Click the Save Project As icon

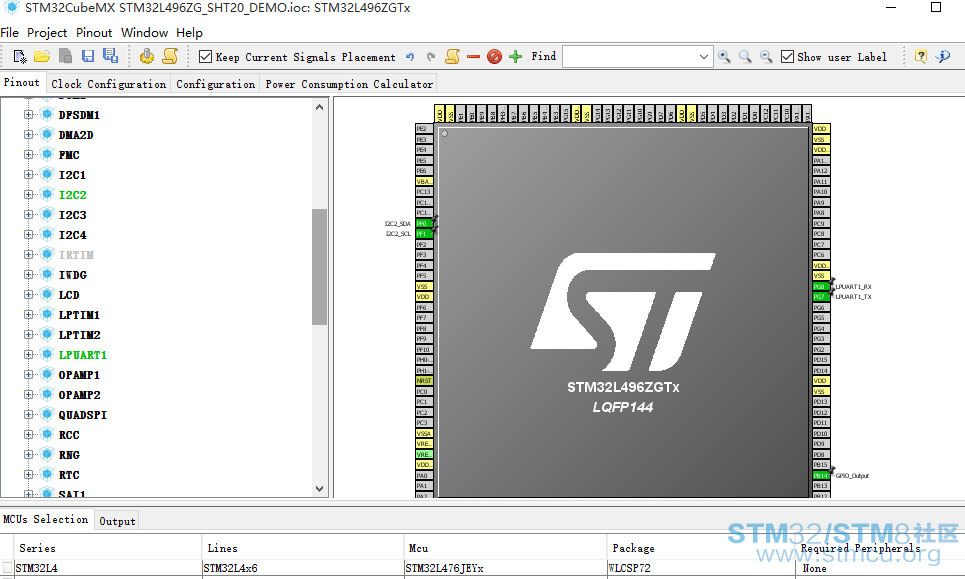pyautogui.click(x=110, y=56)
